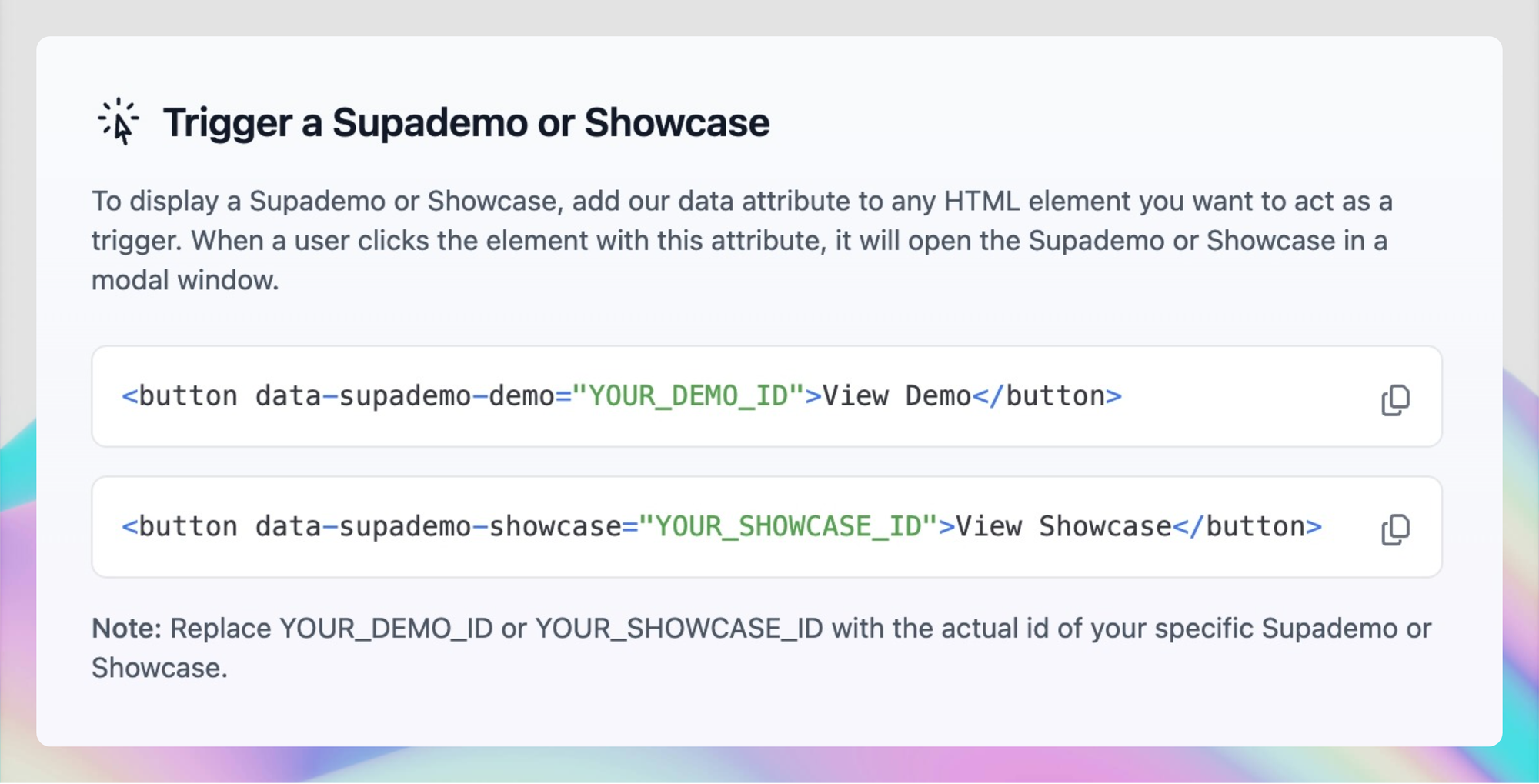This screenshot has width=1539, height=784.
Task: Select "View Demo" text in the first snippet
Action: pos(897,396)
